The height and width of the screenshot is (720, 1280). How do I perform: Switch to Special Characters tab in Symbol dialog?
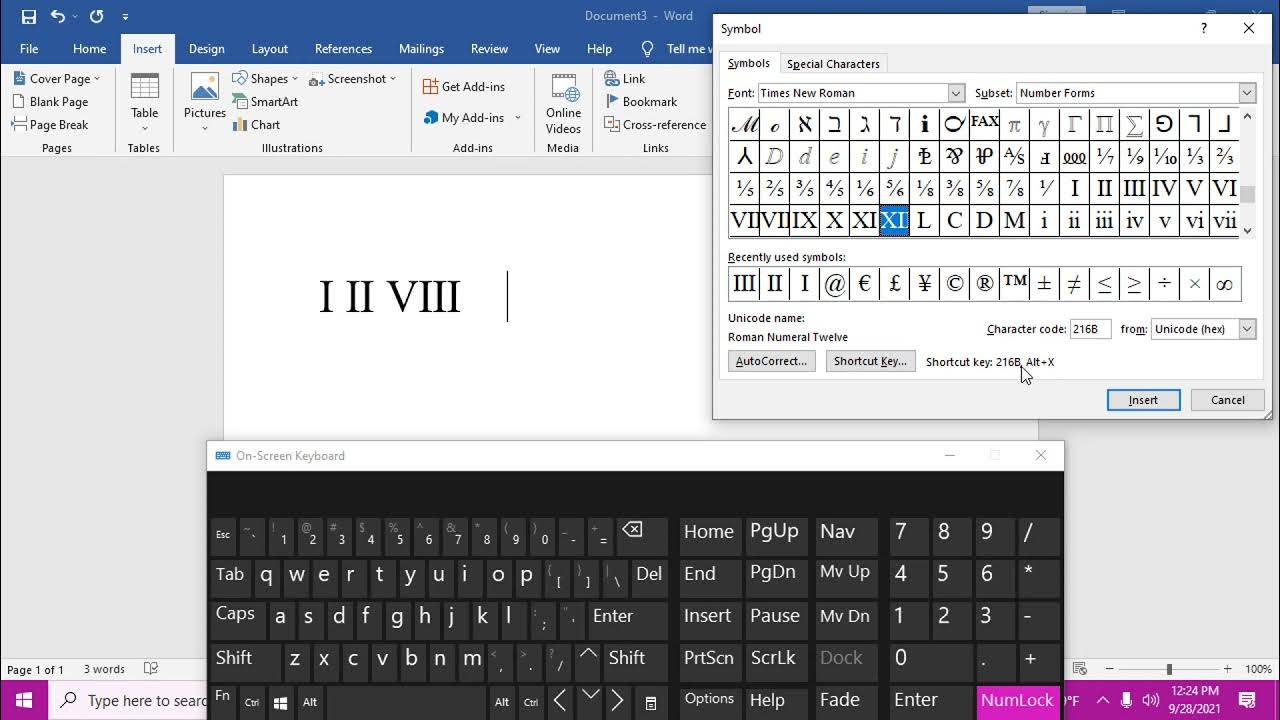[x=833, y=64]
